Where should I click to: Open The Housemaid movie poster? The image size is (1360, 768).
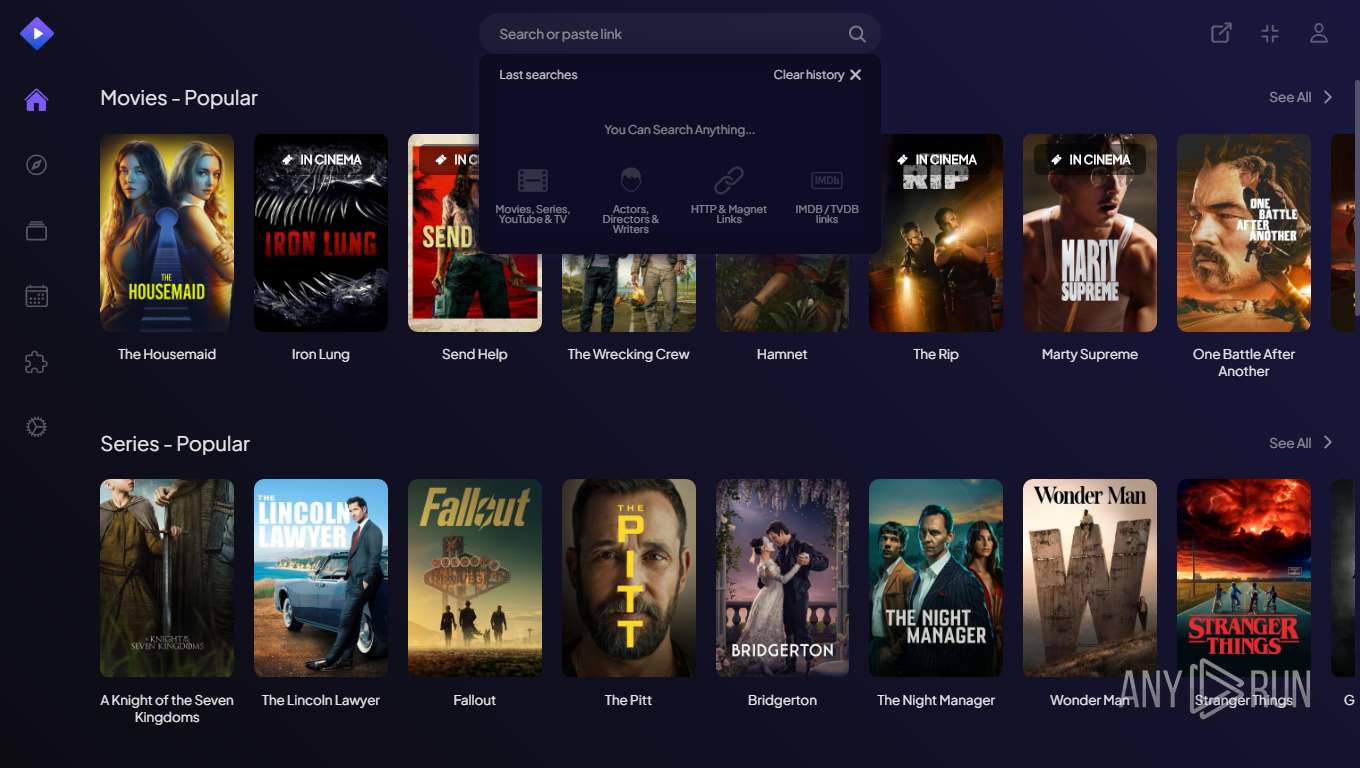tap(167, 233)
